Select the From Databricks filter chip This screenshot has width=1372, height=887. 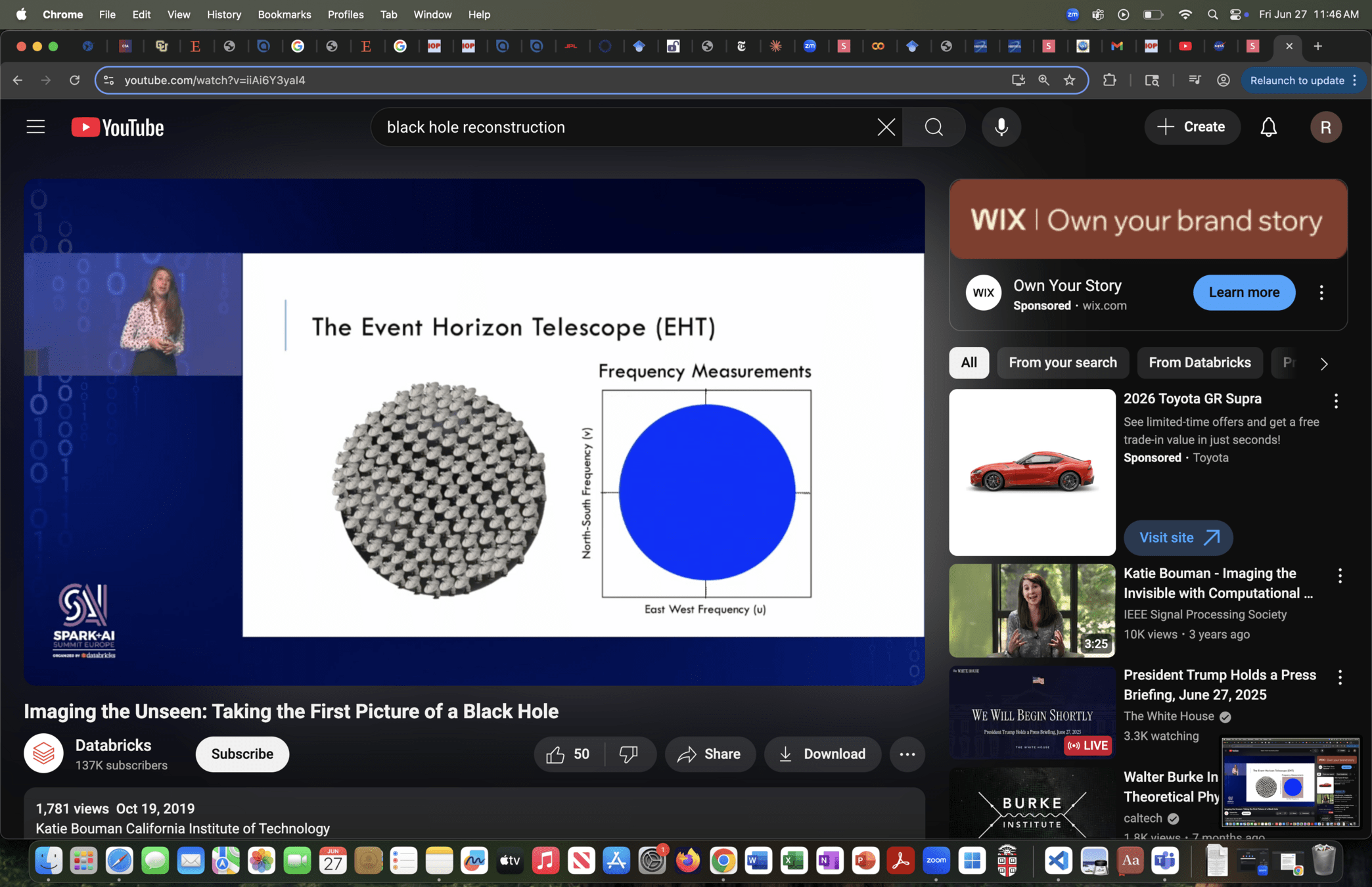tap(1199, 363)
